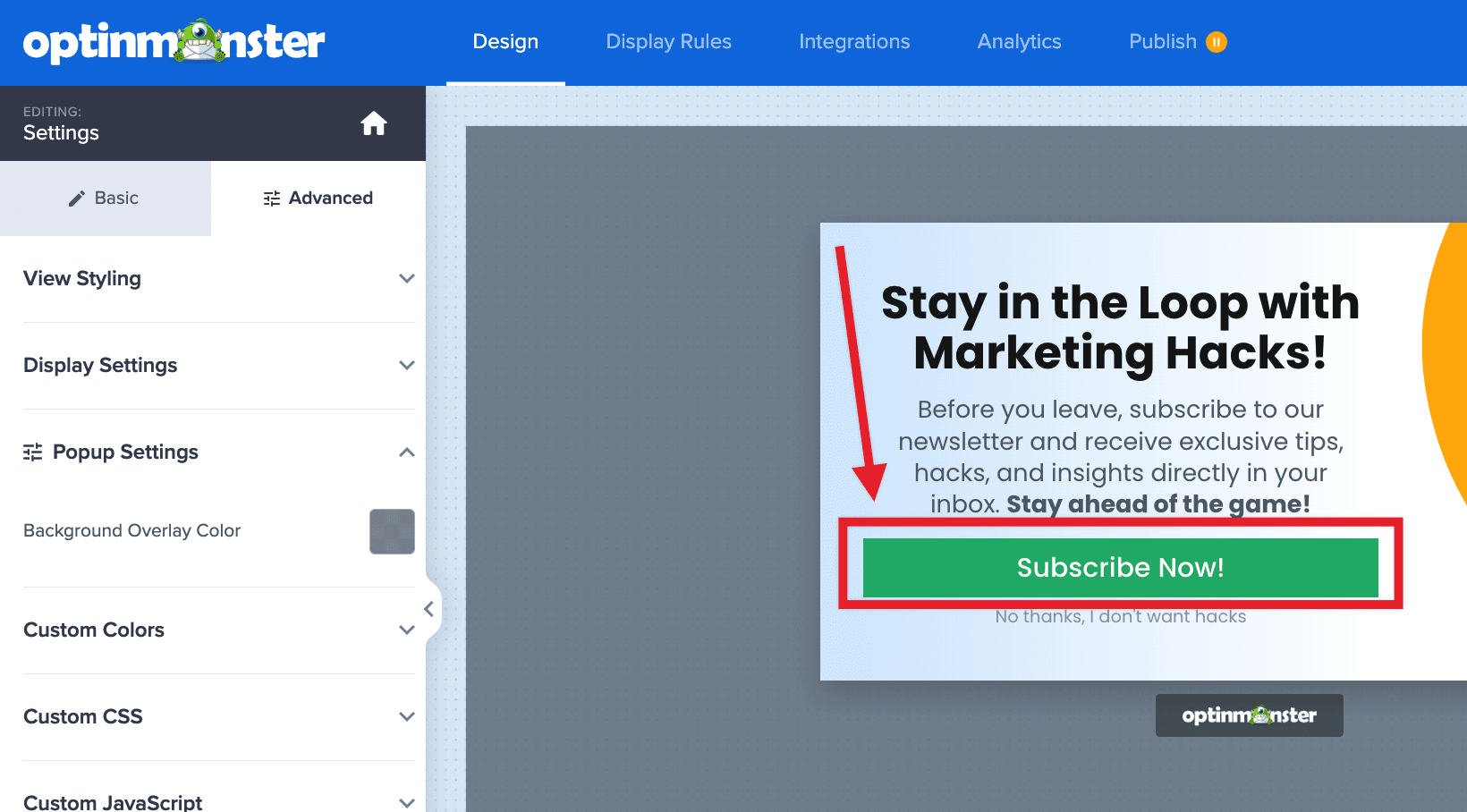Click the pause icon next to Publish
Screen dimensions: 1467x812
[x=1217, y=41]
